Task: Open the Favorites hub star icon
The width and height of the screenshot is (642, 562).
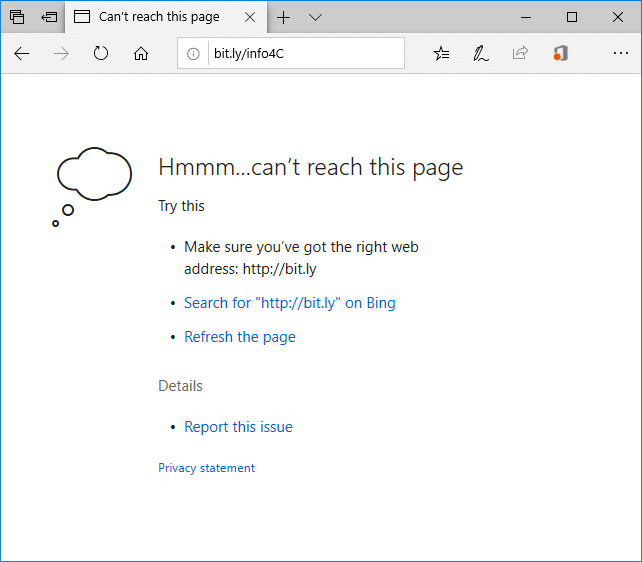Action: (x=441, y=54)
